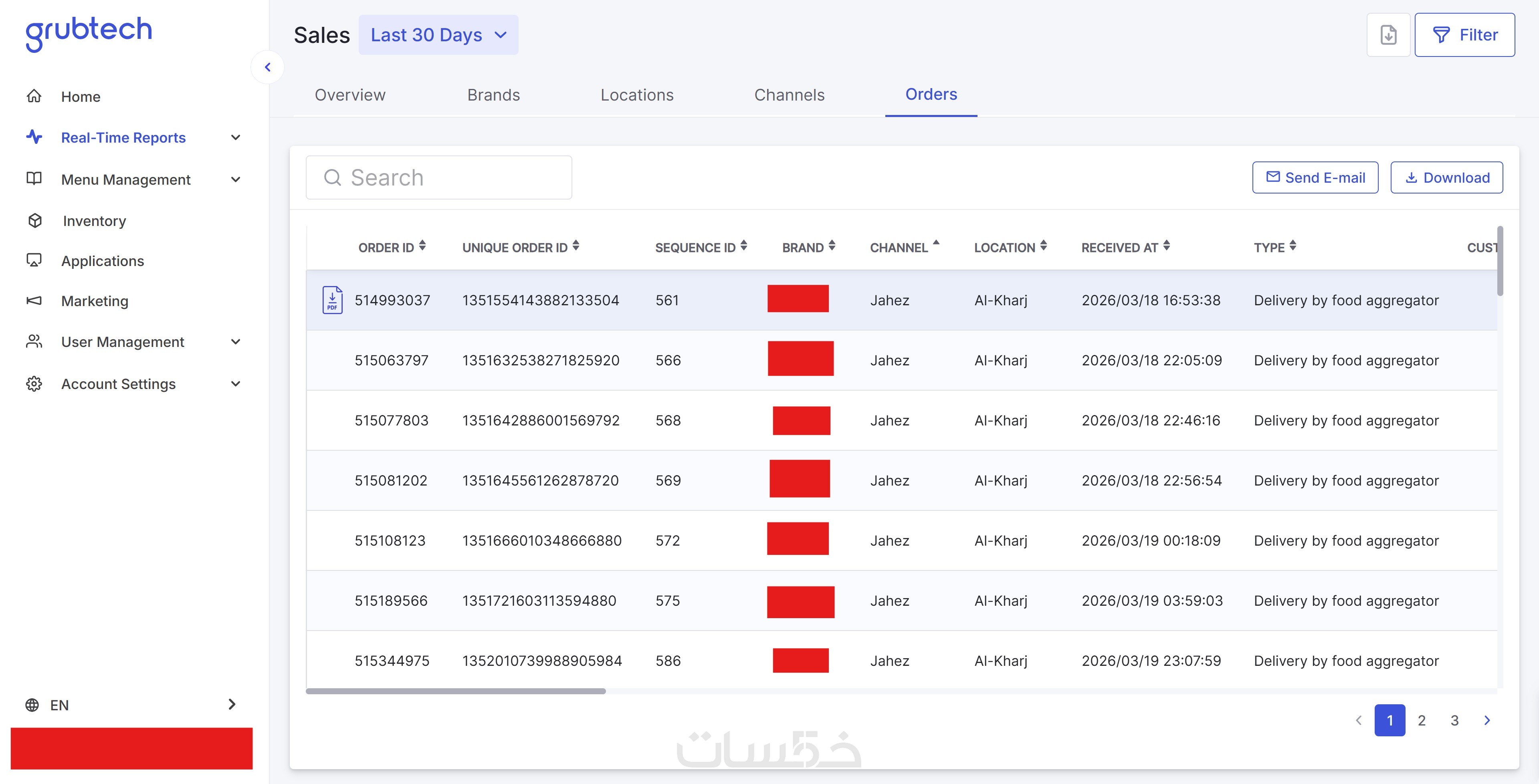Screen dimensions: 1539x784
Task: Open Inventory in the sidebar
Action: point(94,221)
